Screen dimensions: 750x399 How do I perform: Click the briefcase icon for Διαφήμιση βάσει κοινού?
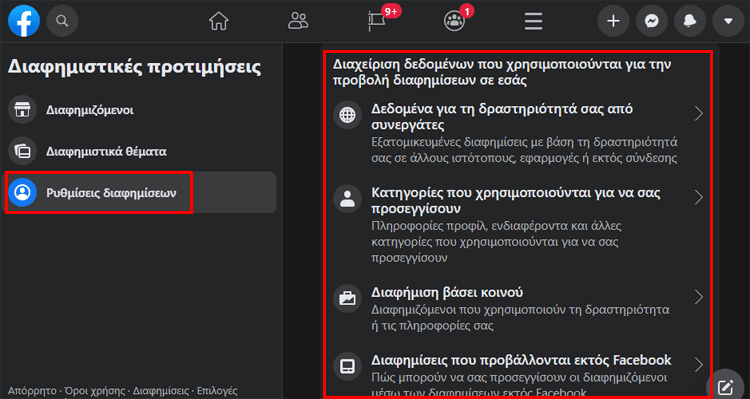point(347,299)
